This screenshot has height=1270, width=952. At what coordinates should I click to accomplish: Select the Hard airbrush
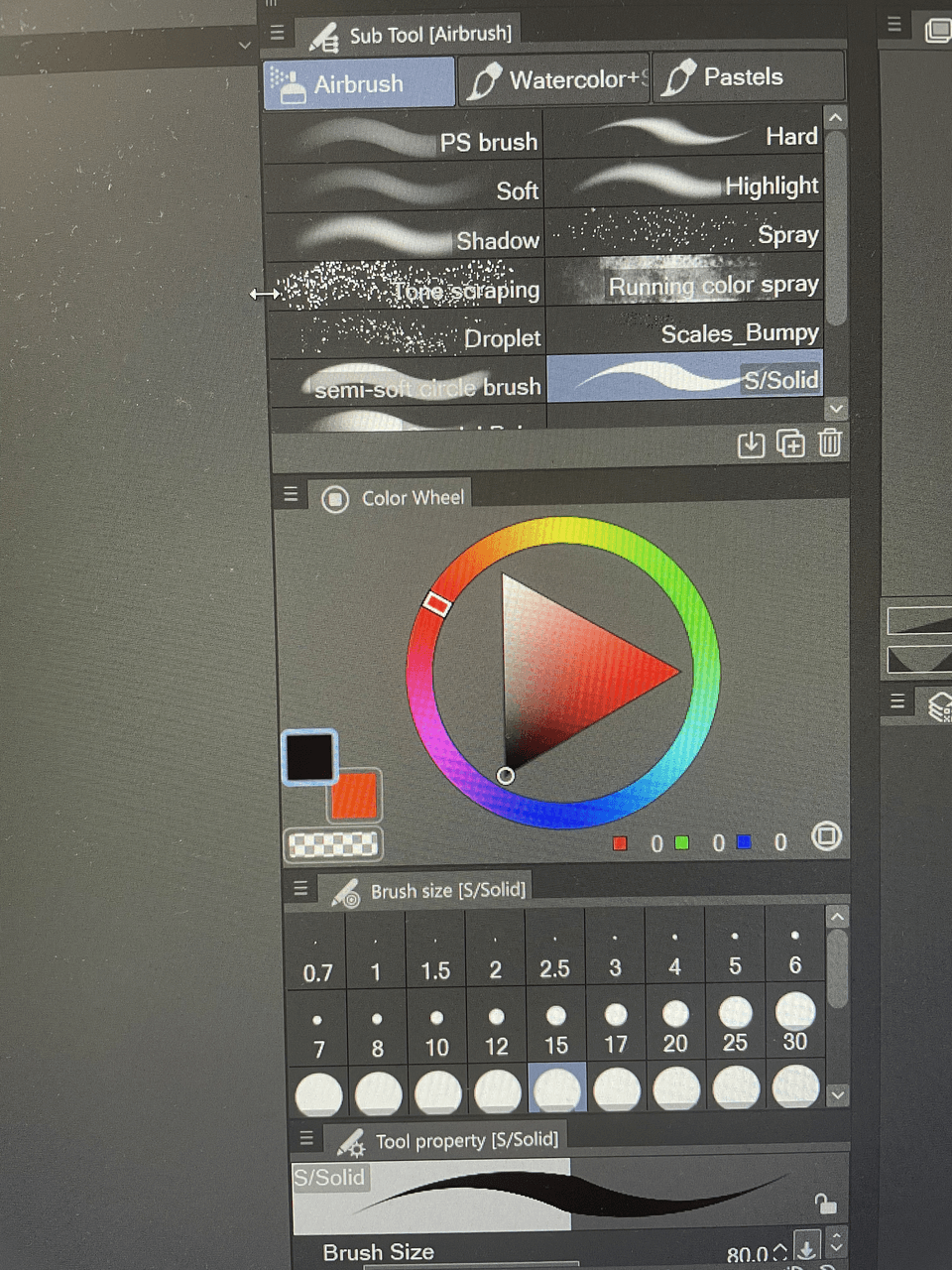coord(684,133)
